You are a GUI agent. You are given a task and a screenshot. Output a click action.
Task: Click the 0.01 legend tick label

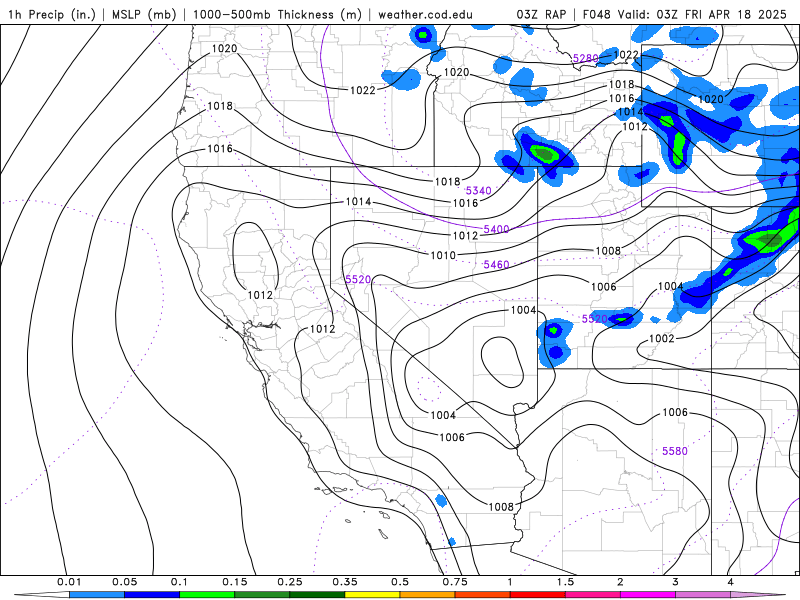point(69,582)
